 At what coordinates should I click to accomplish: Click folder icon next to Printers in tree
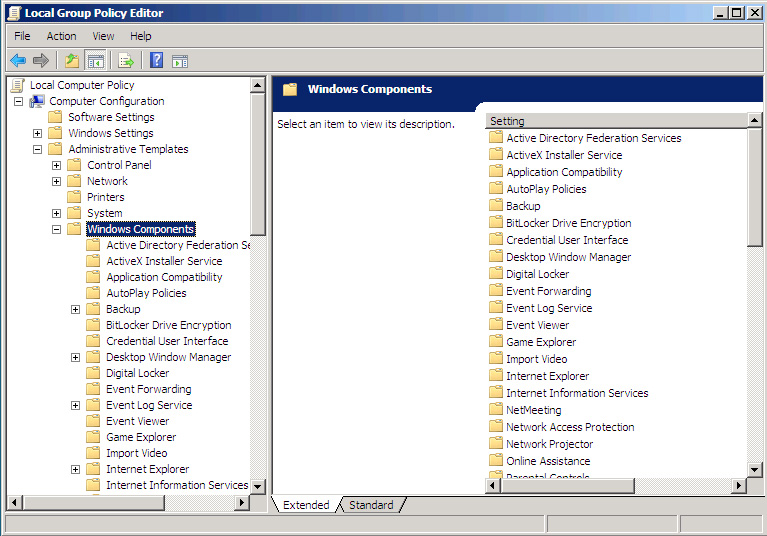74,197
